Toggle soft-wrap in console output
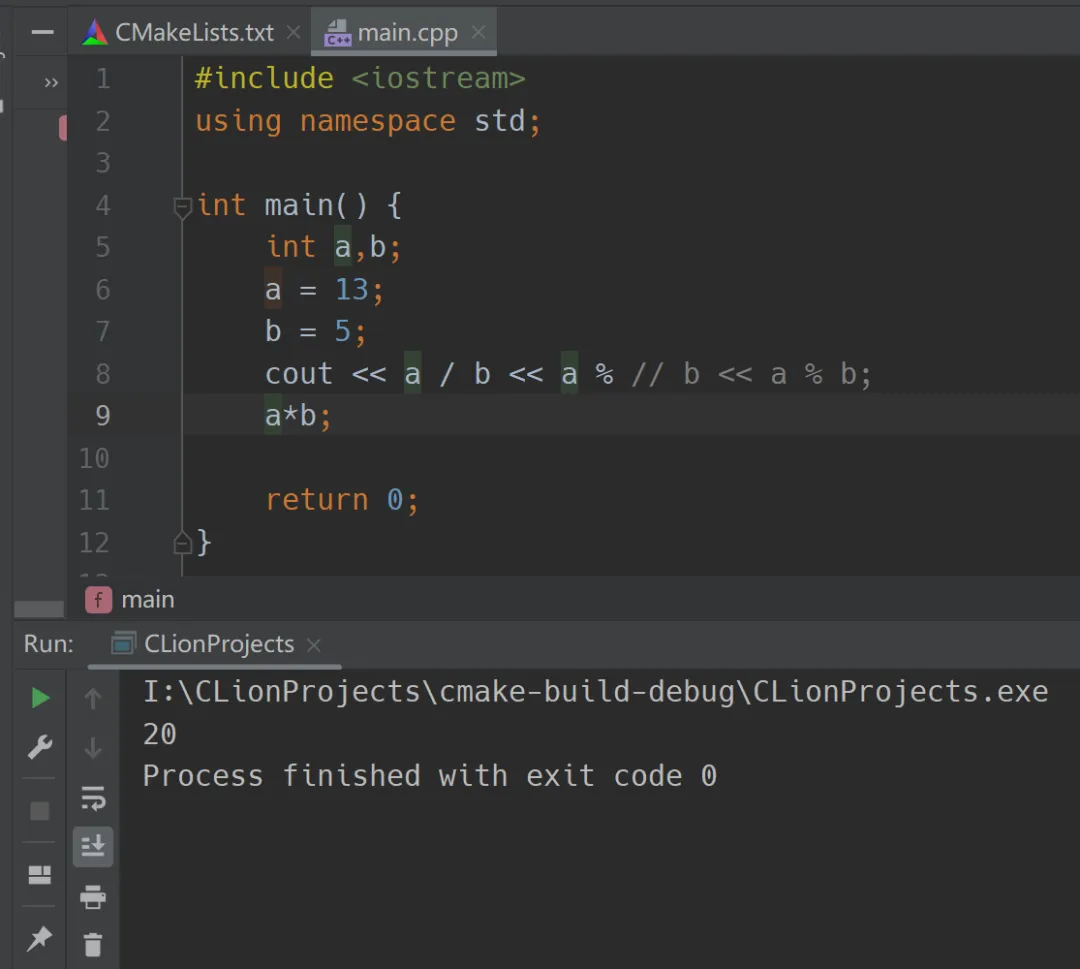This screenshot has width=1080, height=969. tap(93, 798)
